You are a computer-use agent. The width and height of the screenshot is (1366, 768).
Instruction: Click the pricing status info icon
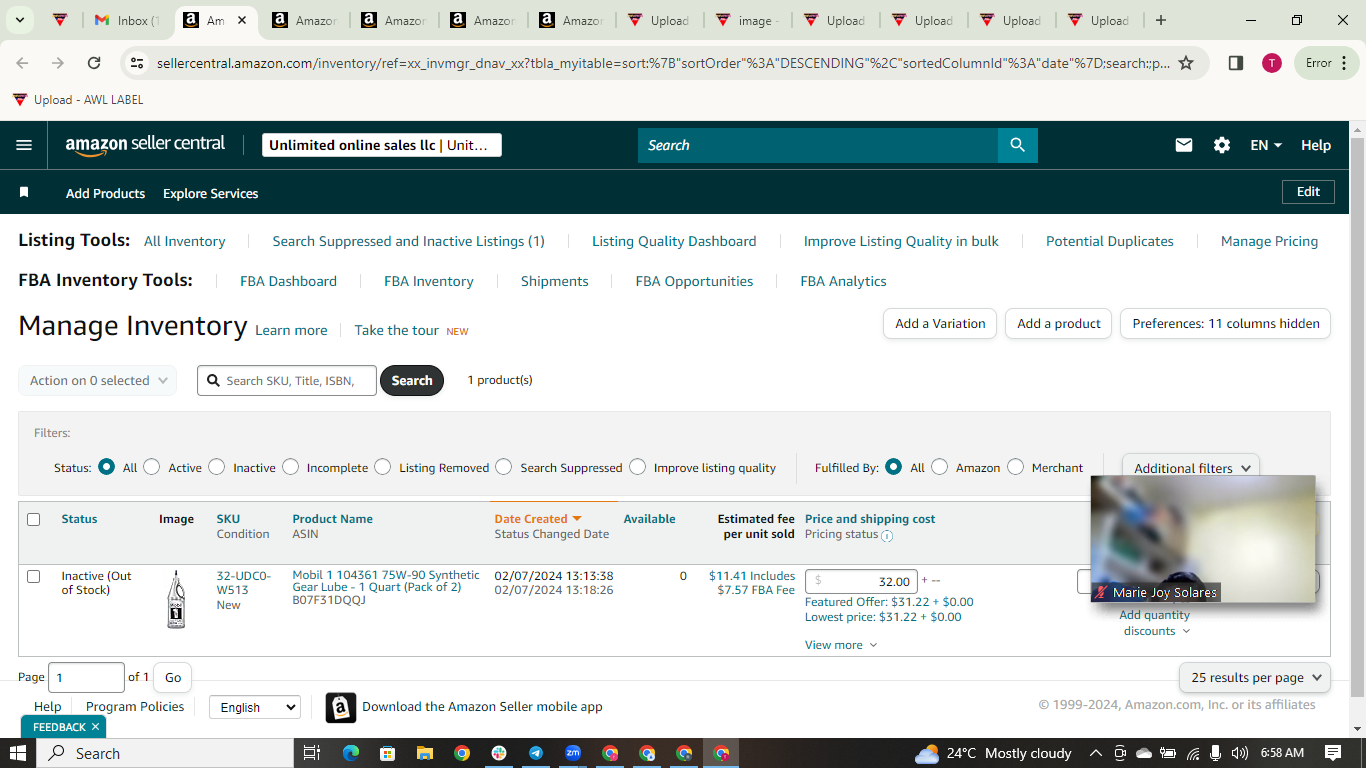click(x=887, y=536)
